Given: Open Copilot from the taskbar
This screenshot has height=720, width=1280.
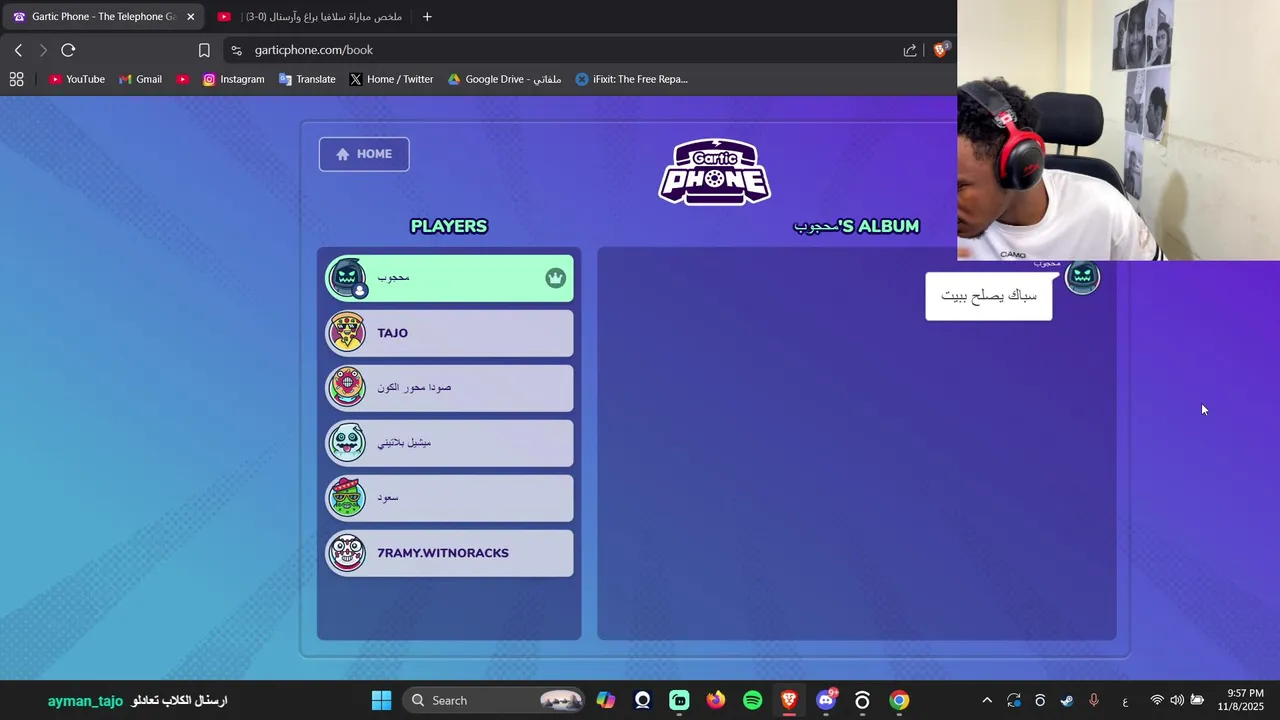Looking at the screenshot, I should click(606, 700).
